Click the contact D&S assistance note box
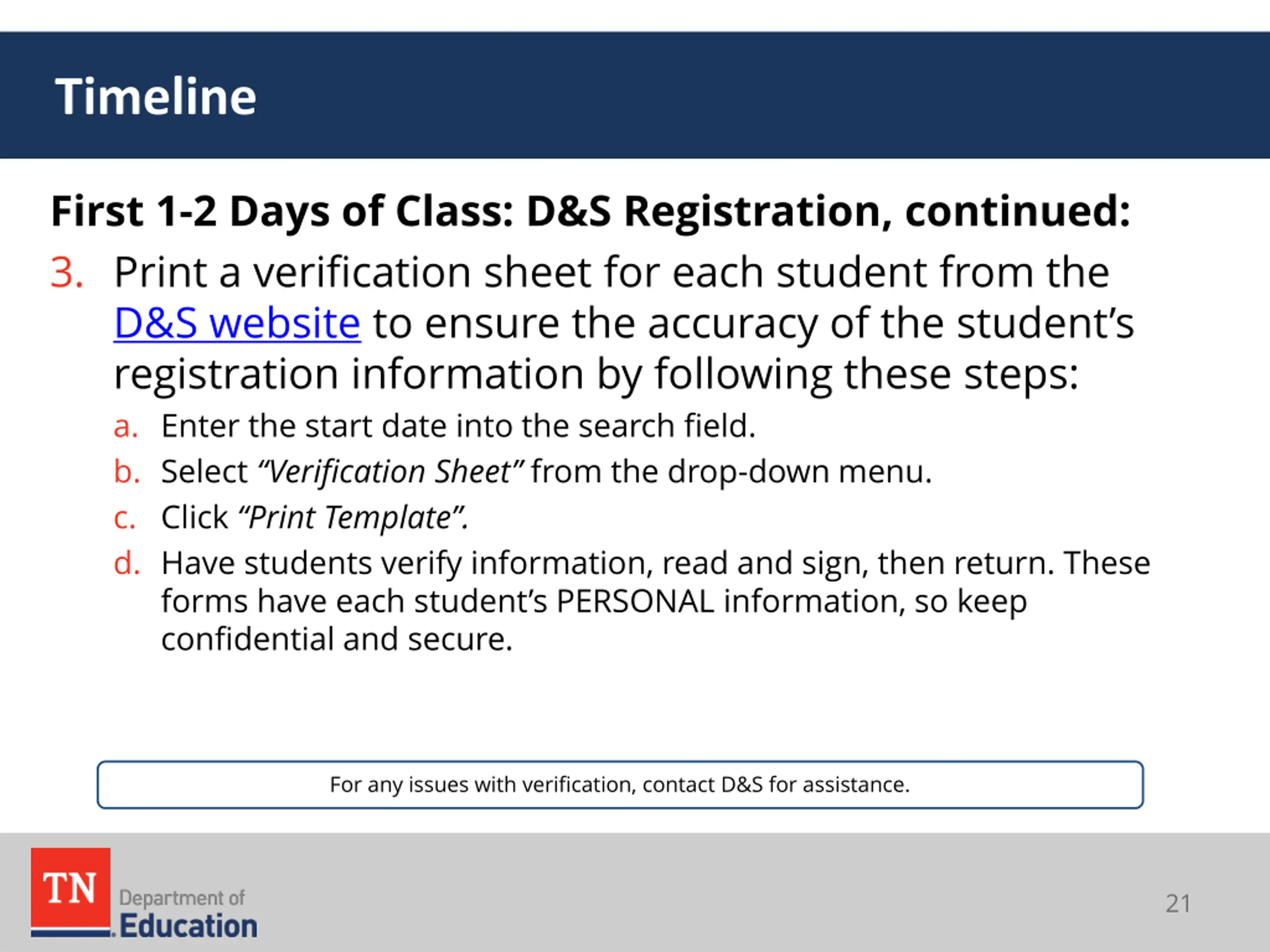The height and width of the screenshot is (952, 1270). tap(620, 784)
